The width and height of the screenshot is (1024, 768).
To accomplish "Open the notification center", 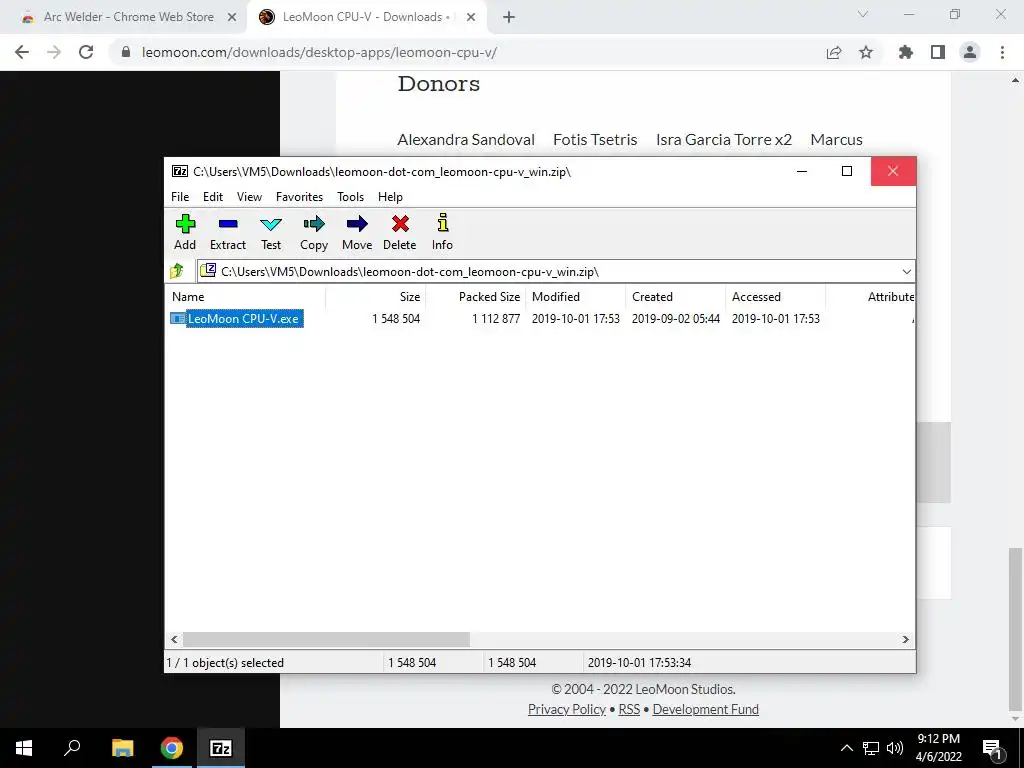I will tap(992, 748).
